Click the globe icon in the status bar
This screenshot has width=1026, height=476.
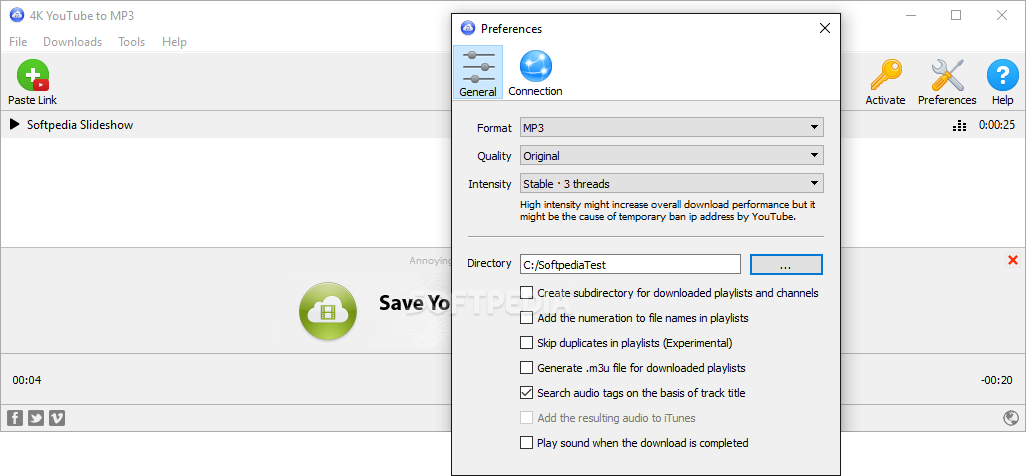pyautogui.click(x=1011, y=418)
